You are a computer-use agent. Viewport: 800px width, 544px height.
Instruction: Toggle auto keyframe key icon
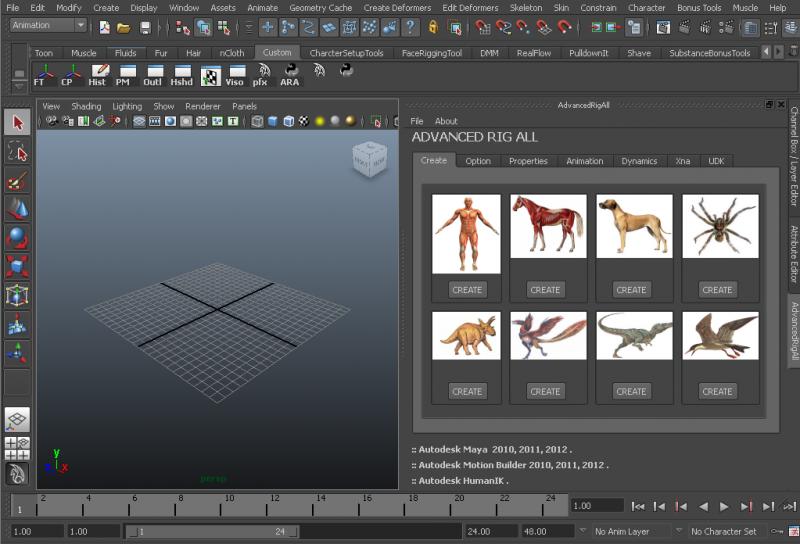[777, 531]
